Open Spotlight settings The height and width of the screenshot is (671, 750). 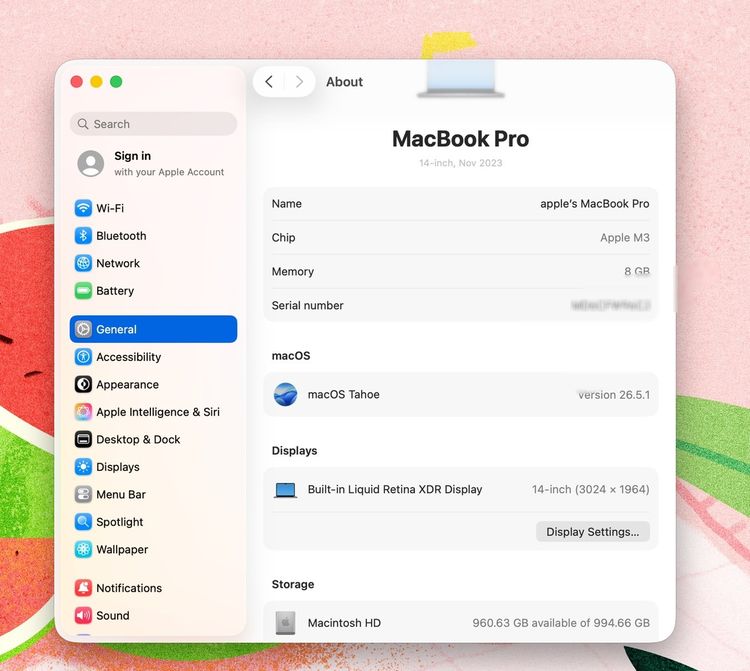pyautogui.click(x=153, y=522)
